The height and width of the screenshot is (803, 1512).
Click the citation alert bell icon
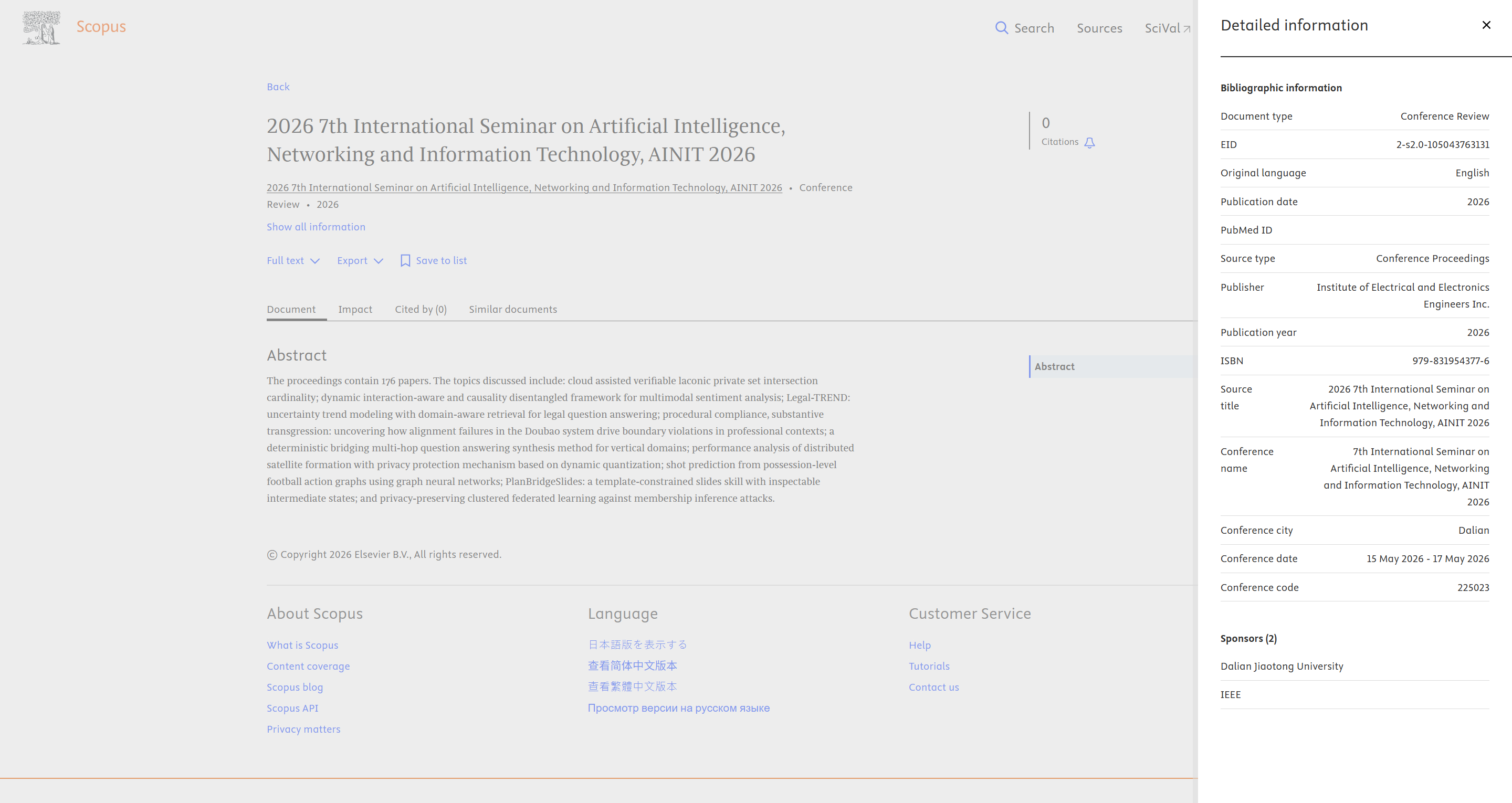click(1089, 143)
